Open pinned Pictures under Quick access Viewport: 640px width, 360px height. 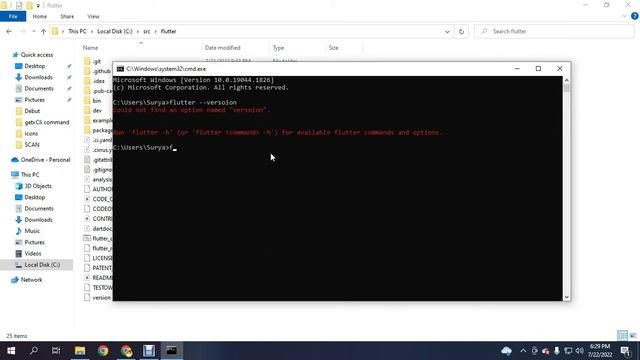point(34,100)
